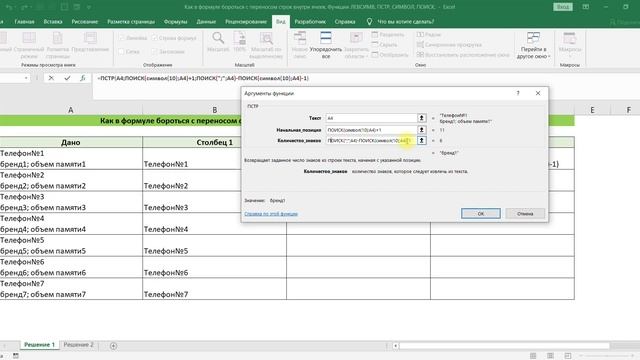Open the Справка ribbon tab
640x360 pixels.
coord(345,22)
